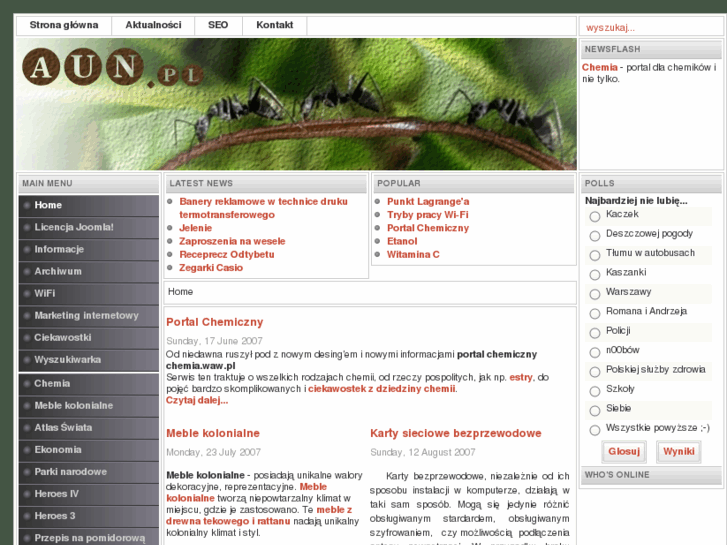The height and width of the screenshot is (545, 727).
Task: Open Meble kolonialne article heading
Action: pos(213,433)
